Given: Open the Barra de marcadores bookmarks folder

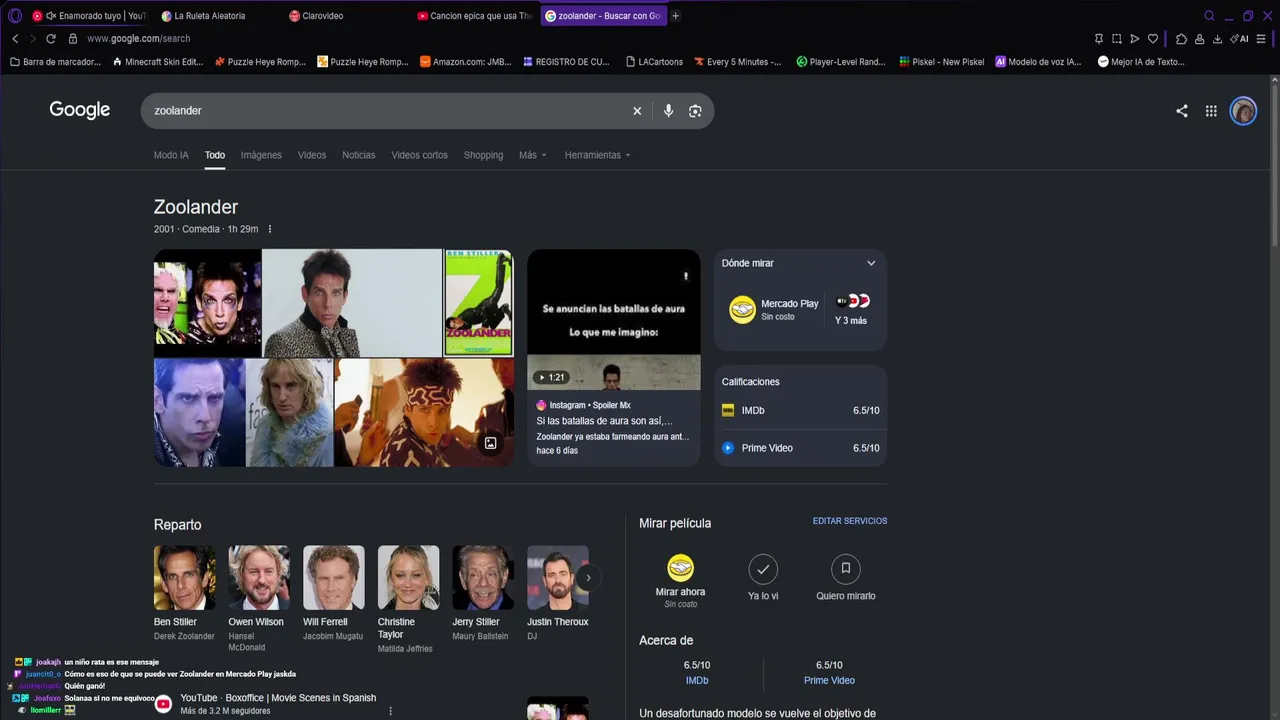Looking at the screenshot, I should pyautogui.click(x=55, y=62).
